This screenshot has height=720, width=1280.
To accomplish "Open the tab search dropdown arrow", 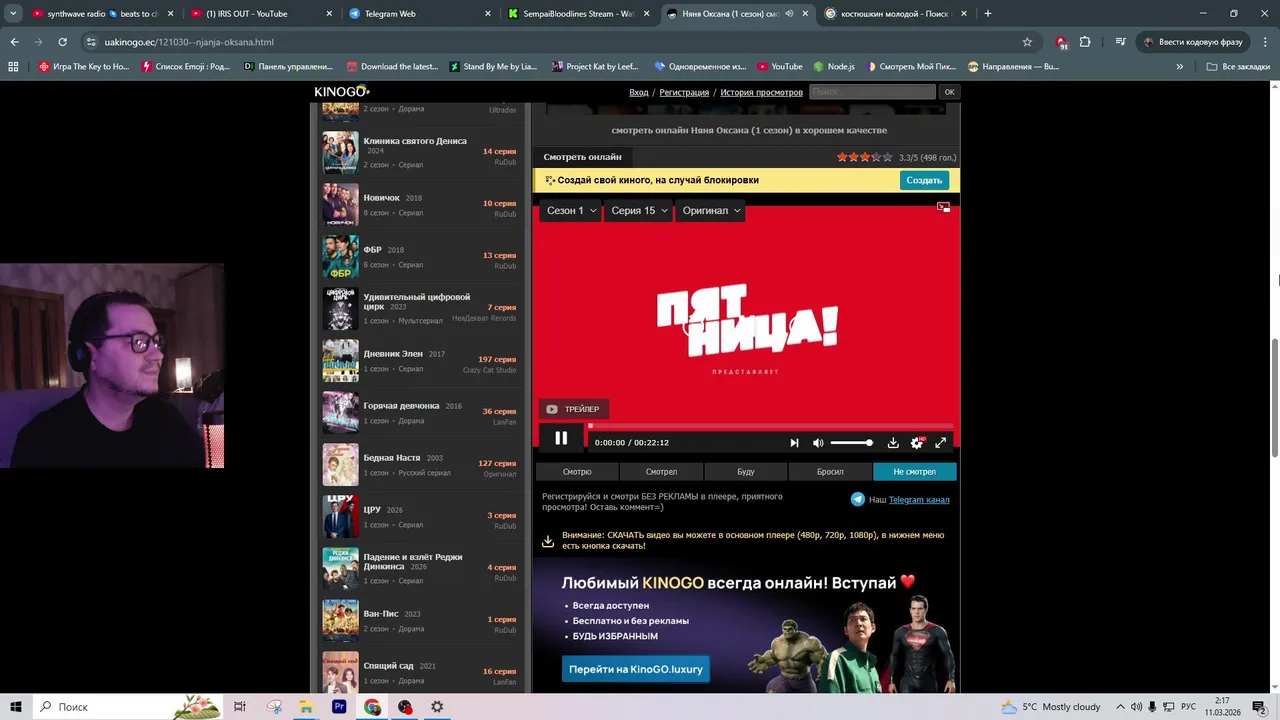I will 13,14.
